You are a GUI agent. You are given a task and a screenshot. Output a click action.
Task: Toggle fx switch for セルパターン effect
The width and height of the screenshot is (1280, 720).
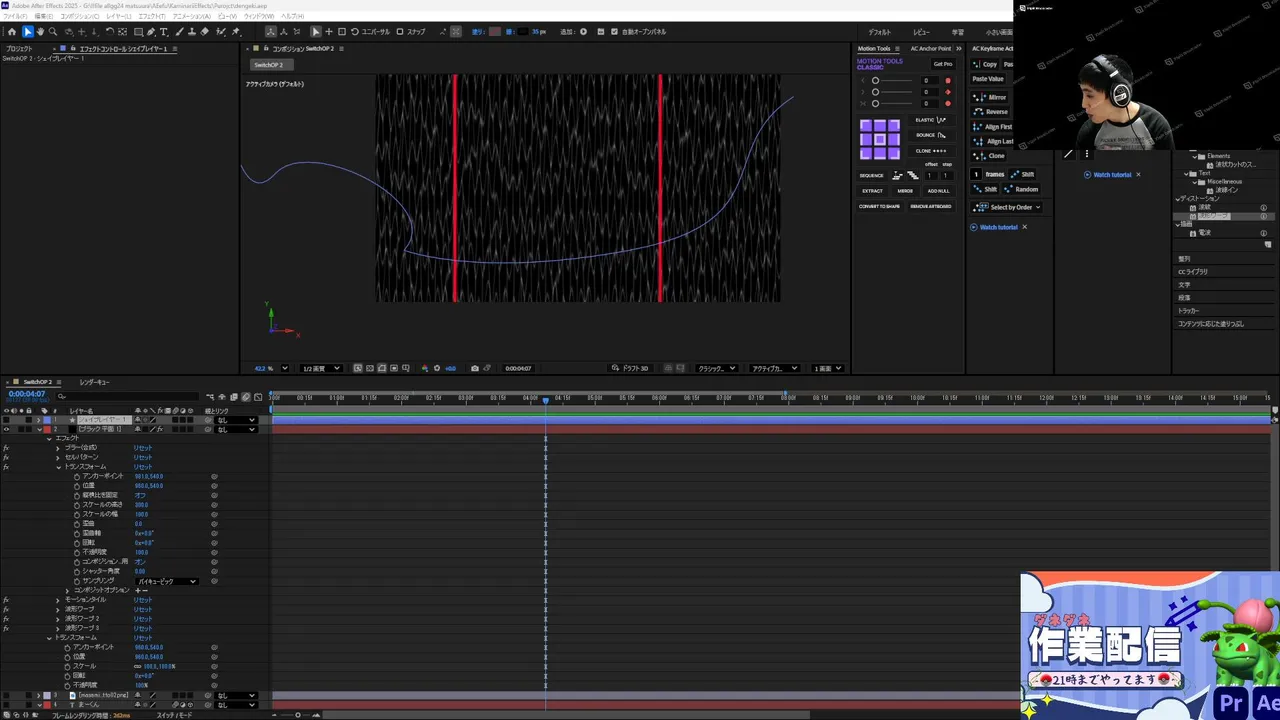point(6,457)
